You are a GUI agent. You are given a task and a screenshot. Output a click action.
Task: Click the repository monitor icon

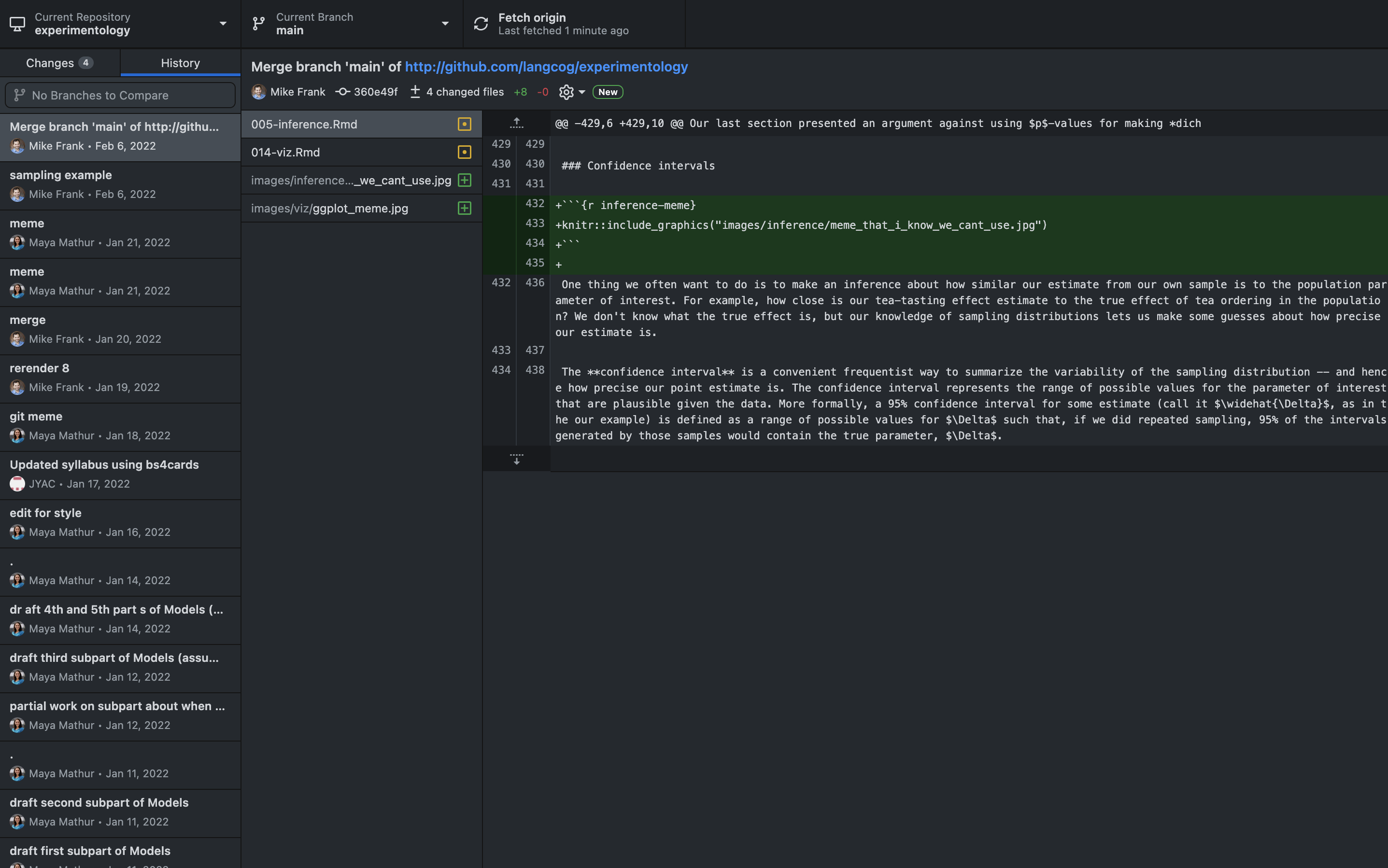pos(17,24)
